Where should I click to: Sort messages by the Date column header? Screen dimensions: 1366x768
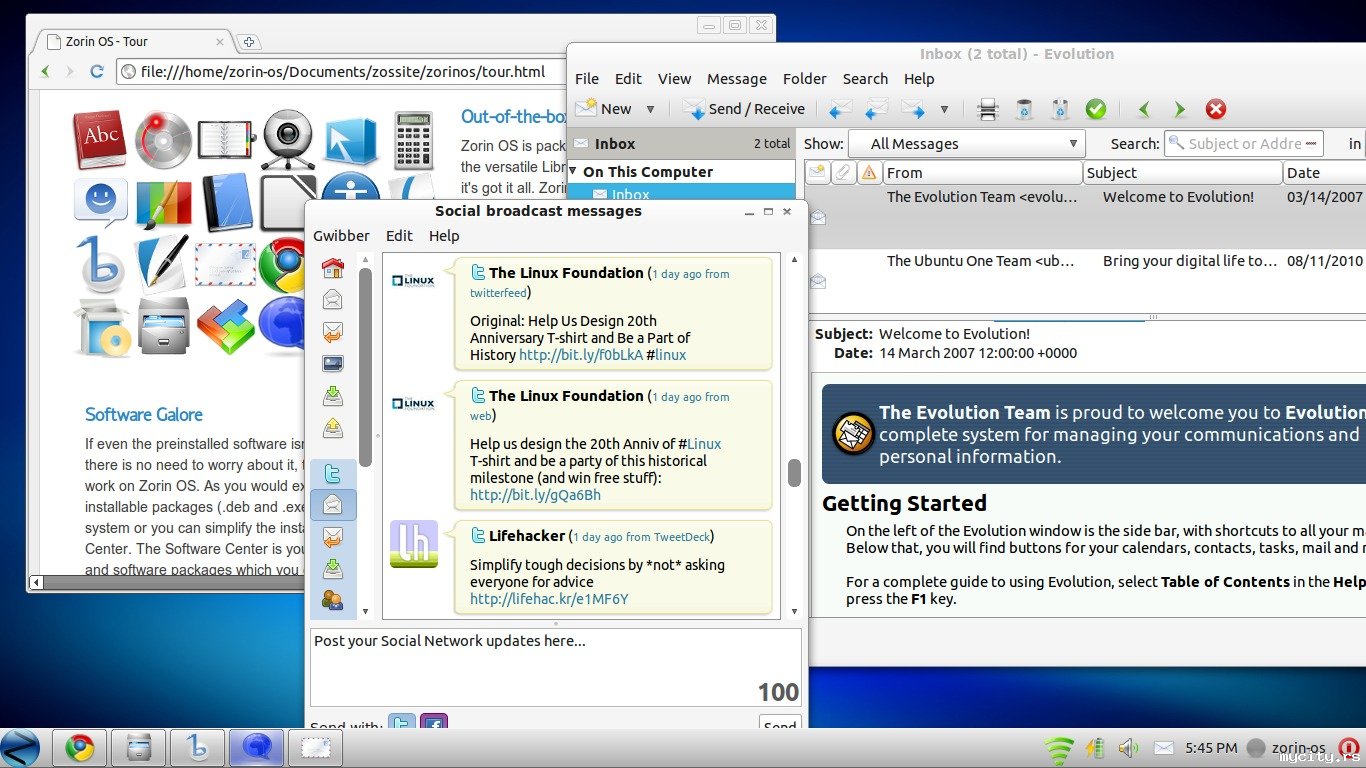[1325, 173]
